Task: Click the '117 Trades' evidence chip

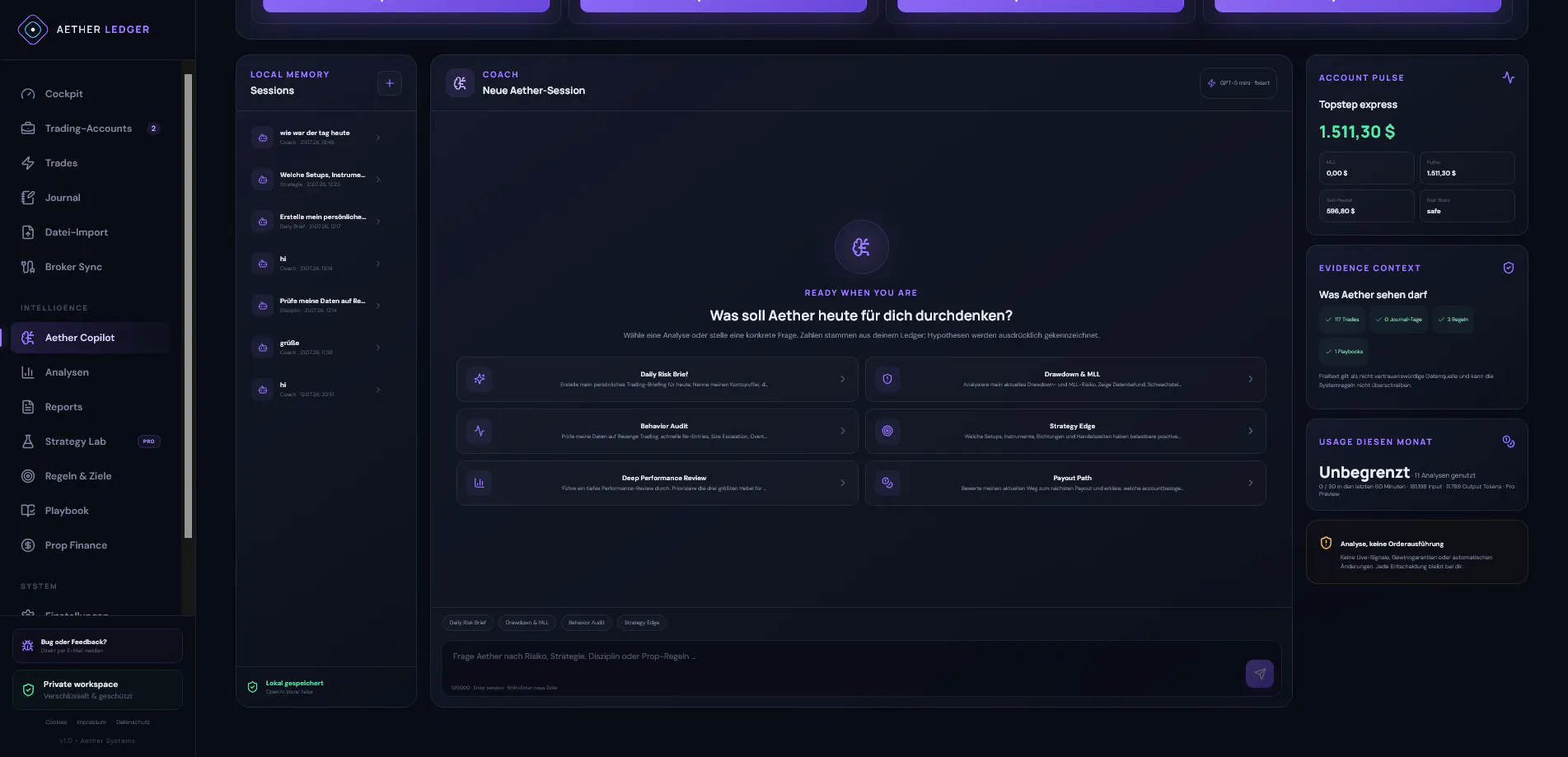Action: pyautogui.click(x=1342, y=320)
